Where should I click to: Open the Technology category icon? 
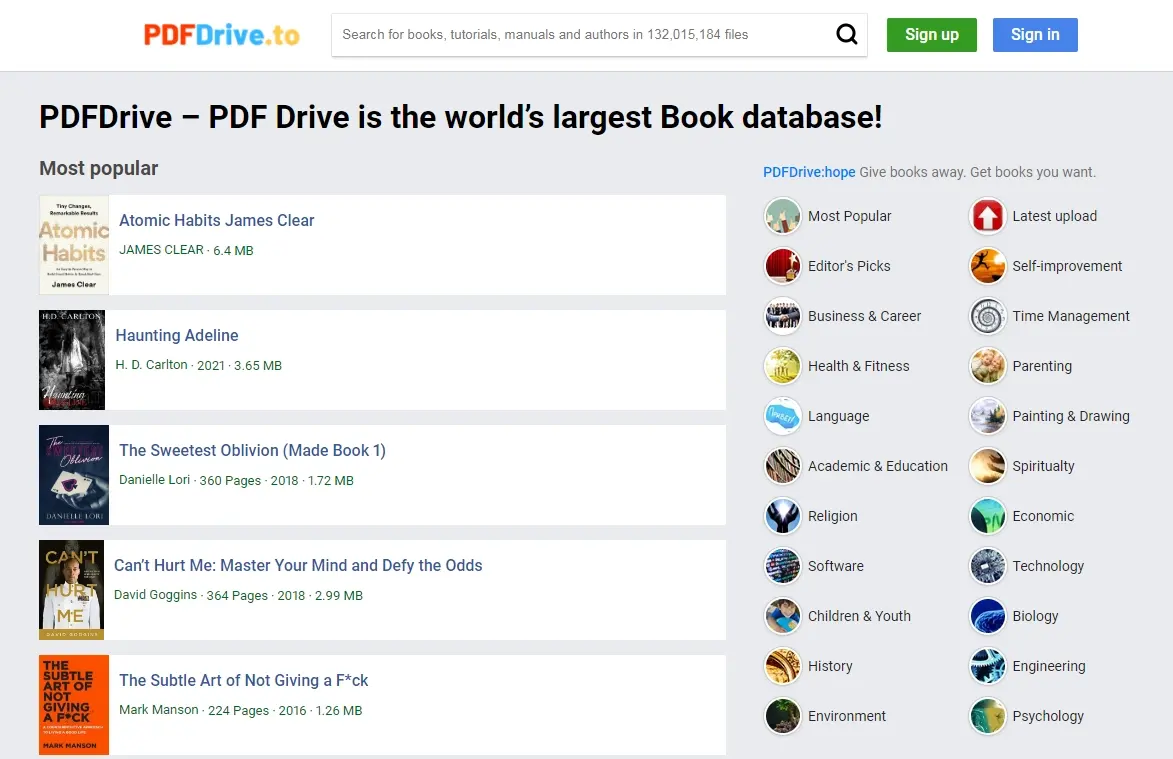click(987, 566)
